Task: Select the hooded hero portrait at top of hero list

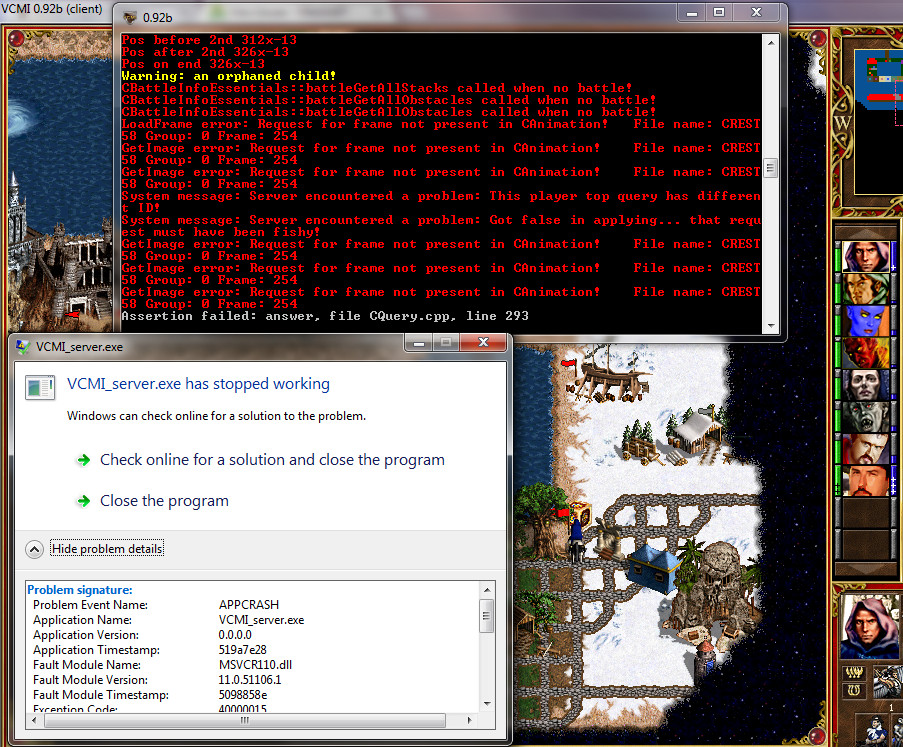Action: 866,257
